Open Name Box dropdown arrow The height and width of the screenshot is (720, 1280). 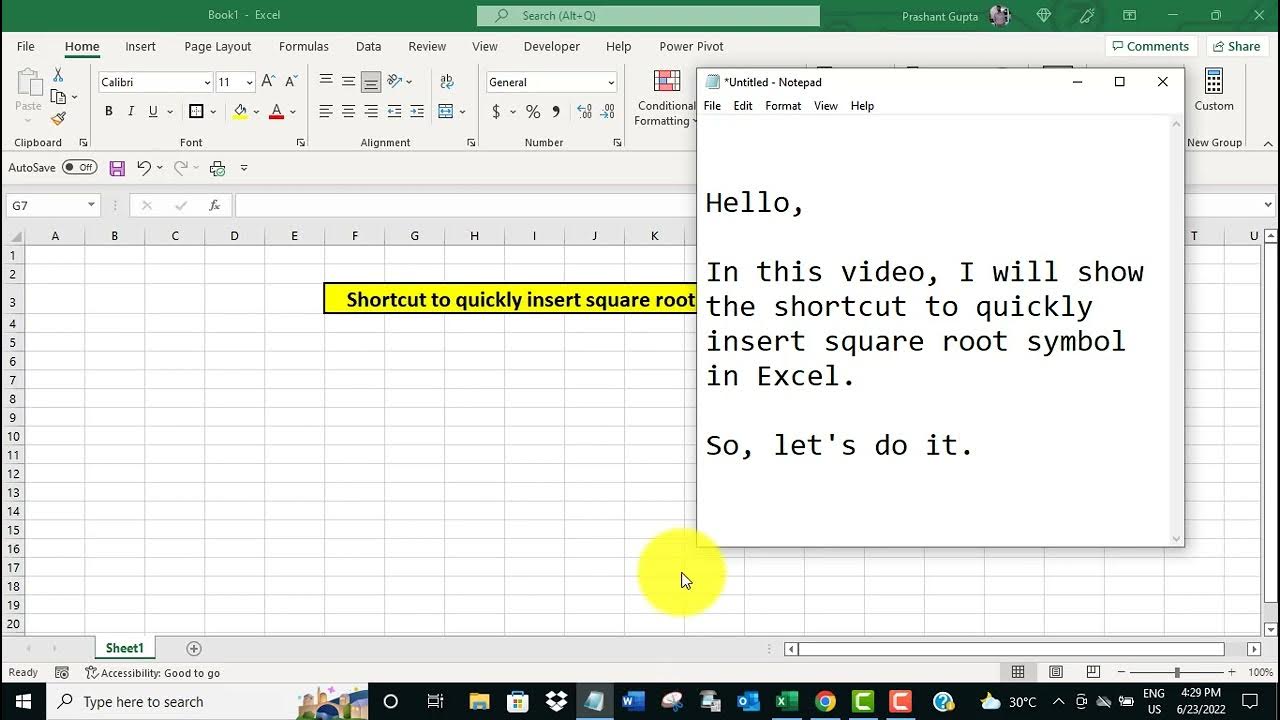(x=91, y=205)
